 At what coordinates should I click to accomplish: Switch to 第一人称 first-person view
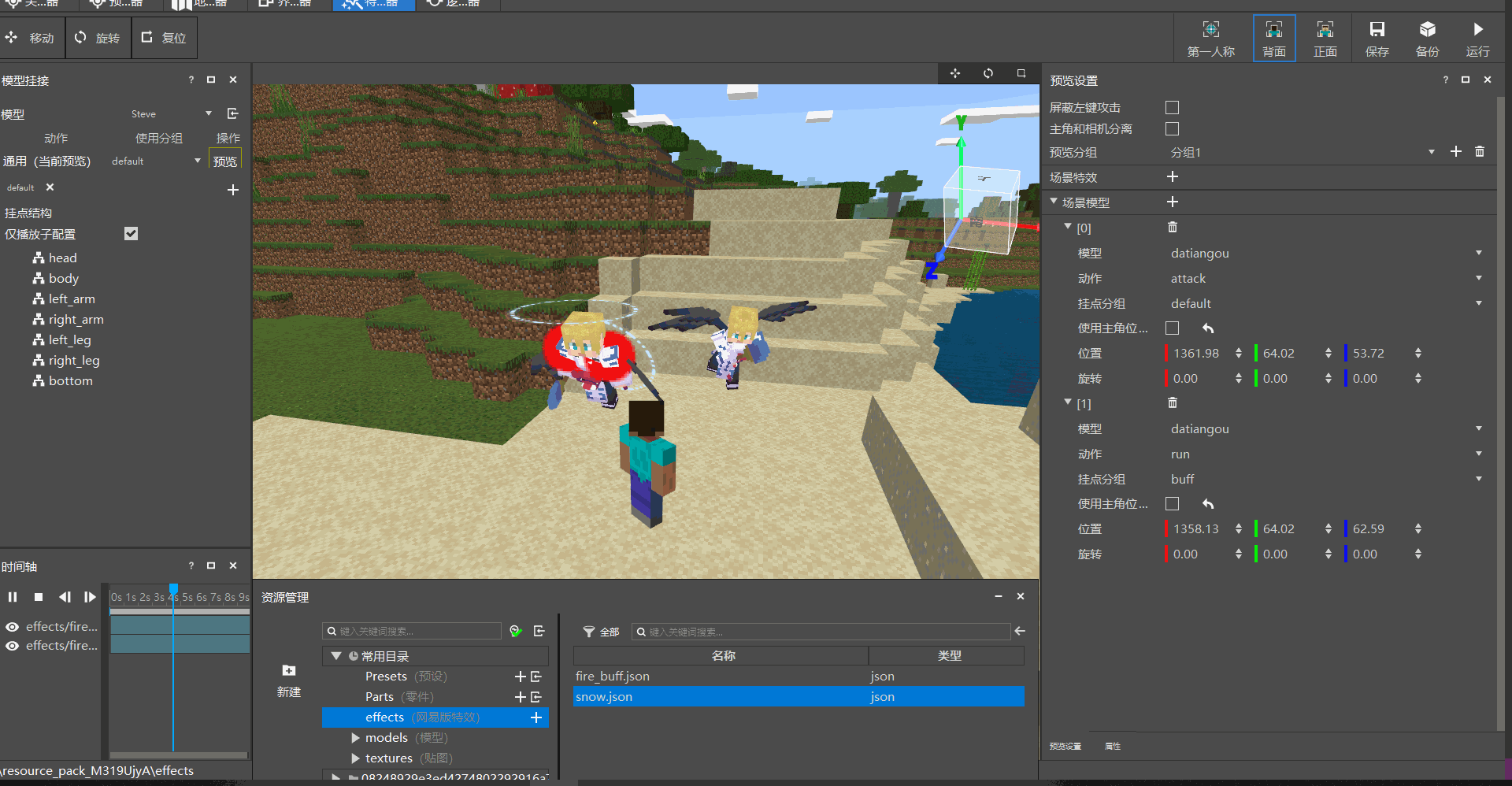click(1211, 39)
